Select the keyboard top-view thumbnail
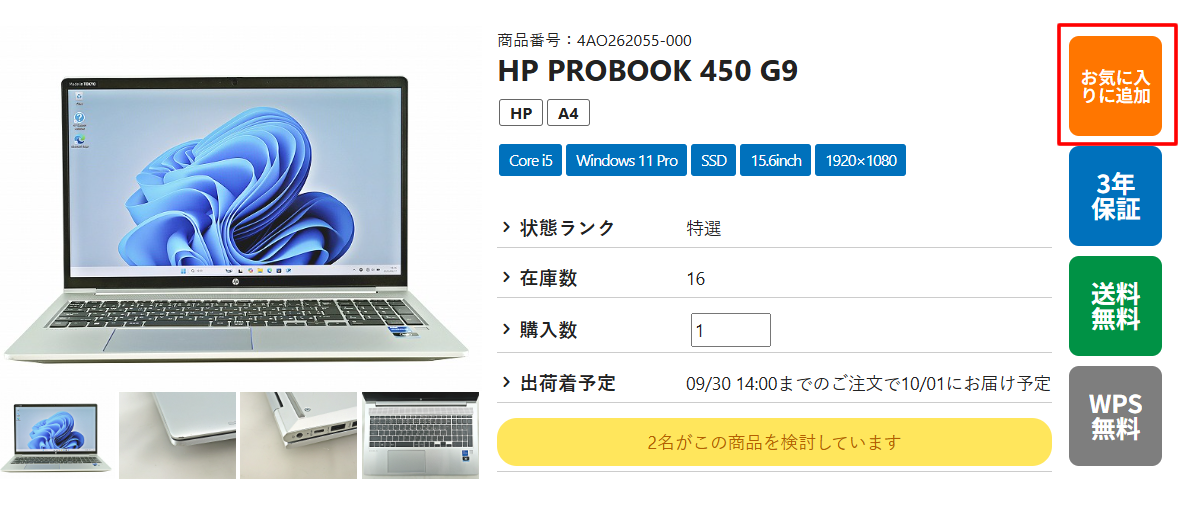 pyautogui.click(x=420, y=436)
